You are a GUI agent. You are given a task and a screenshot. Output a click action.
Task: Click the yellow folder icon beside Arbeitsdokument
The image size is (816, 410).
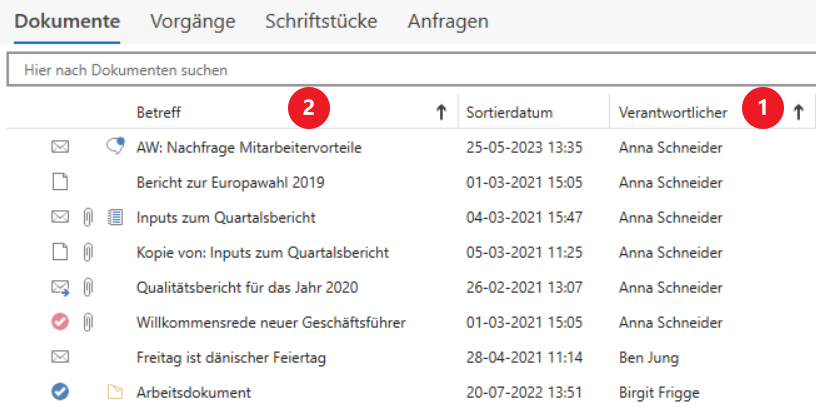point(114,392)
